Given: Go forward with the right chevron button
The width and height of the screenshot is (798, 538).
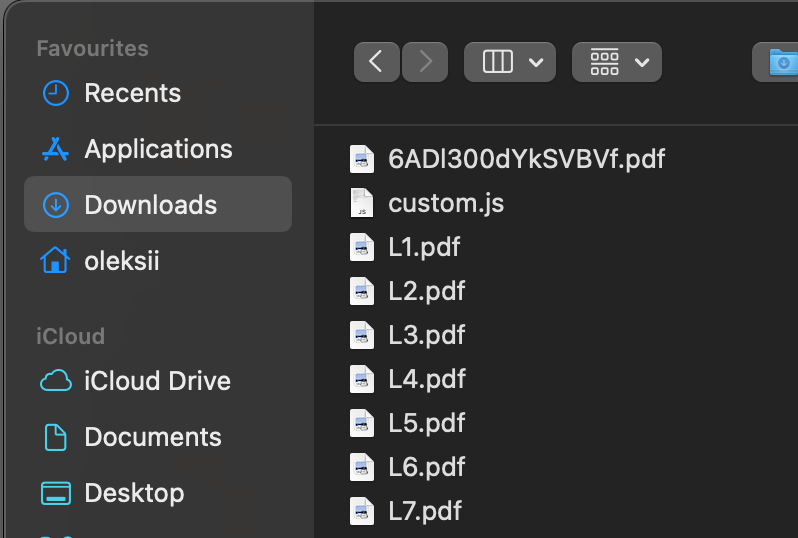Looking at the screenshot, I should coord(425,62).
